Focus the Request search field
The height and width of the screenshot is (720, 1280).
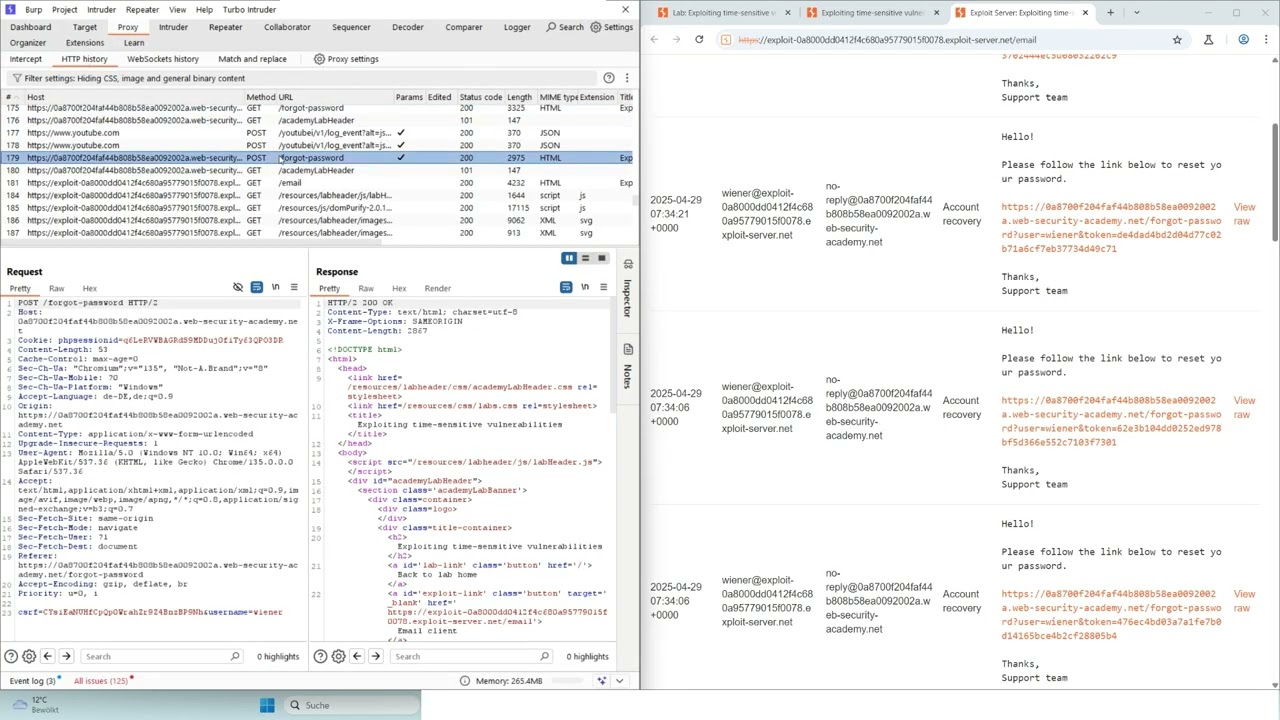click(161, 657)
